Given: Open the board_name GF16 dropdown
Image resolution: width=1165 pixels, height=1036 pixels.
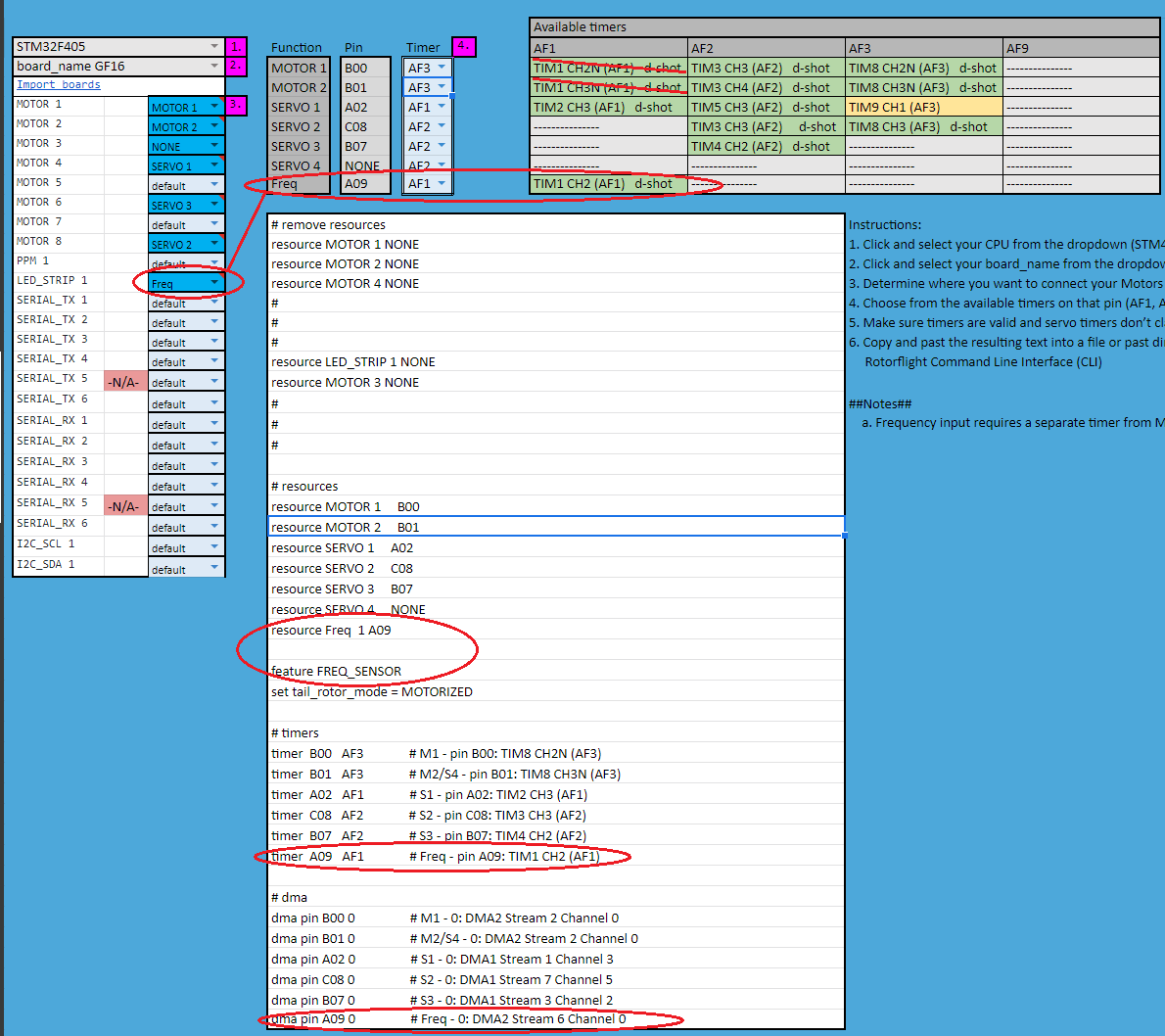Looking at the screenshot, I should [214, 67].
